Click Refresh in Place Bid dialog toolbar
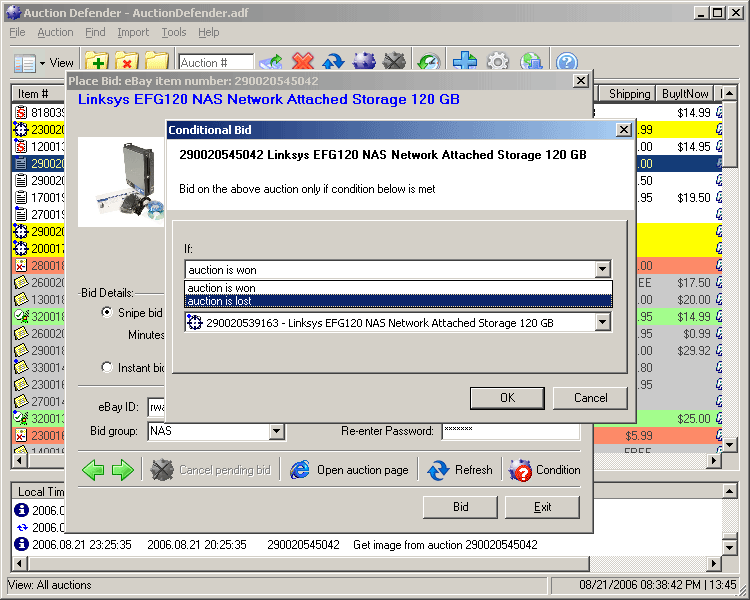This screenshot has width=750, height=600. tap(460, 470)
